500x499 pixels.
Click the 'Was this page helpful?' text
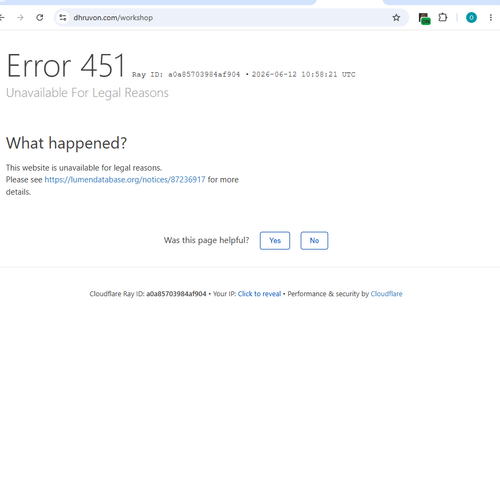point(206,240)
